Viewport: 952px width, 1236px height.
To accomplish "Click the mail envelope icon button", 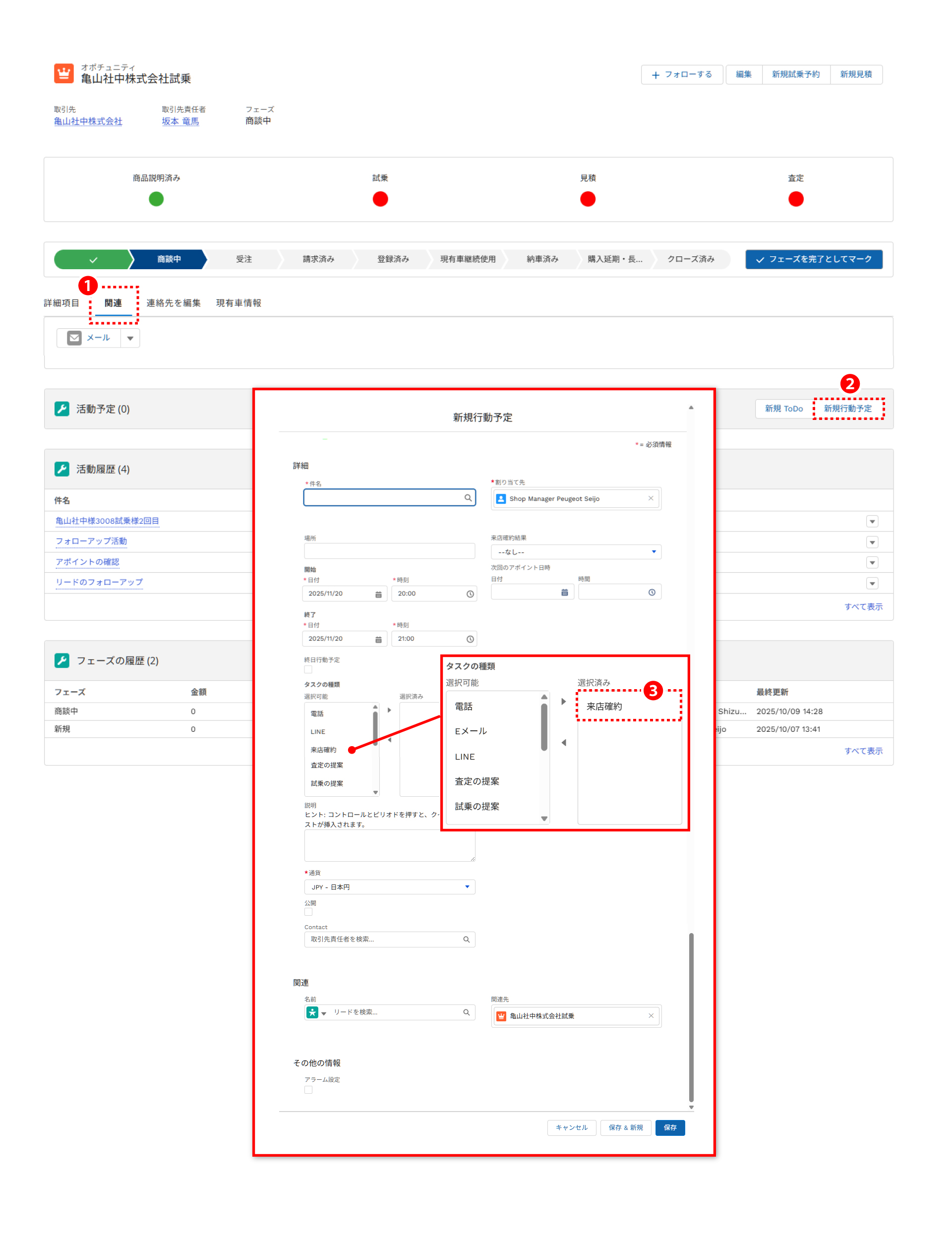I will (x=74, y=338).
